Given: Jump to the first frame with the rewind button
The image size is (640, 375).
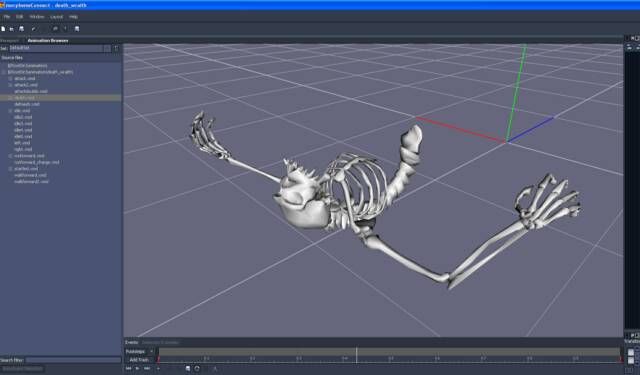Looking at the screenshot, I should (x=129, y=368).
